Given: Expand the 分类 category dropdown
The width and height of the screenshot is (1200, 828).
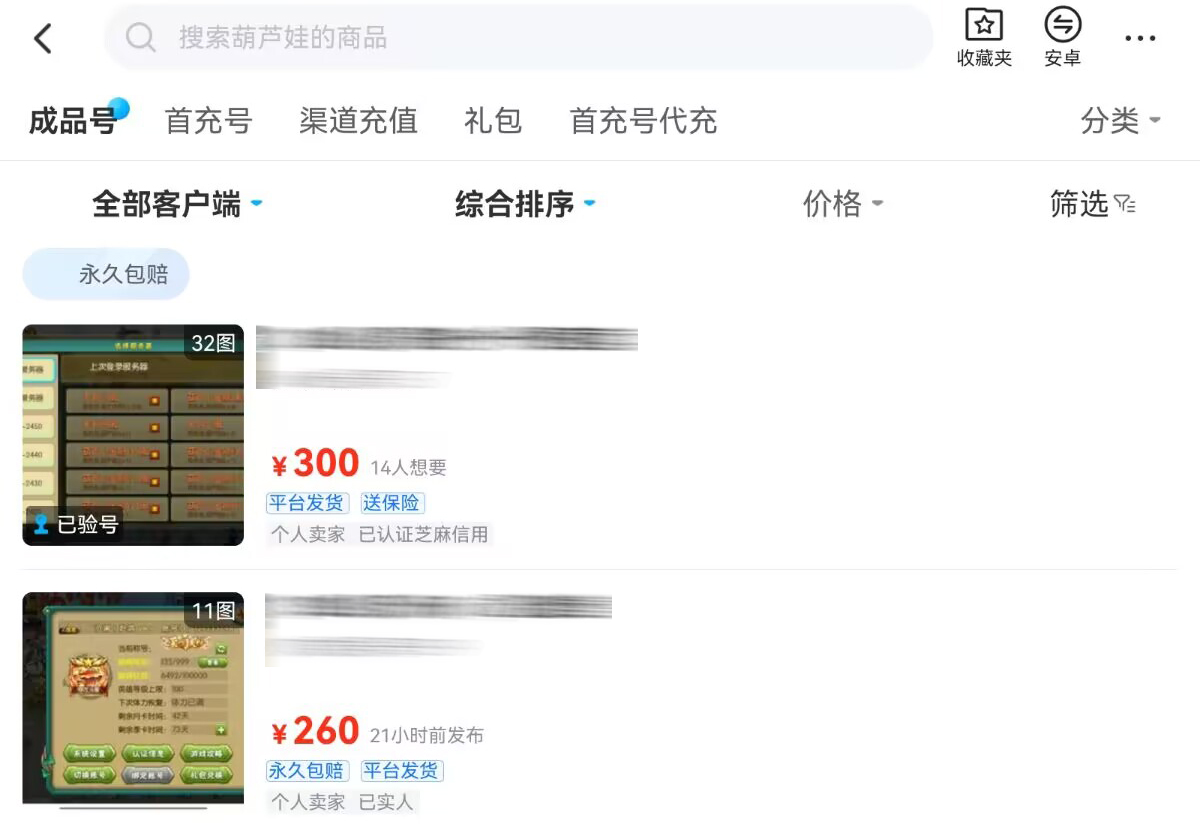Looking at the screenshot, I should (1120, 121).
